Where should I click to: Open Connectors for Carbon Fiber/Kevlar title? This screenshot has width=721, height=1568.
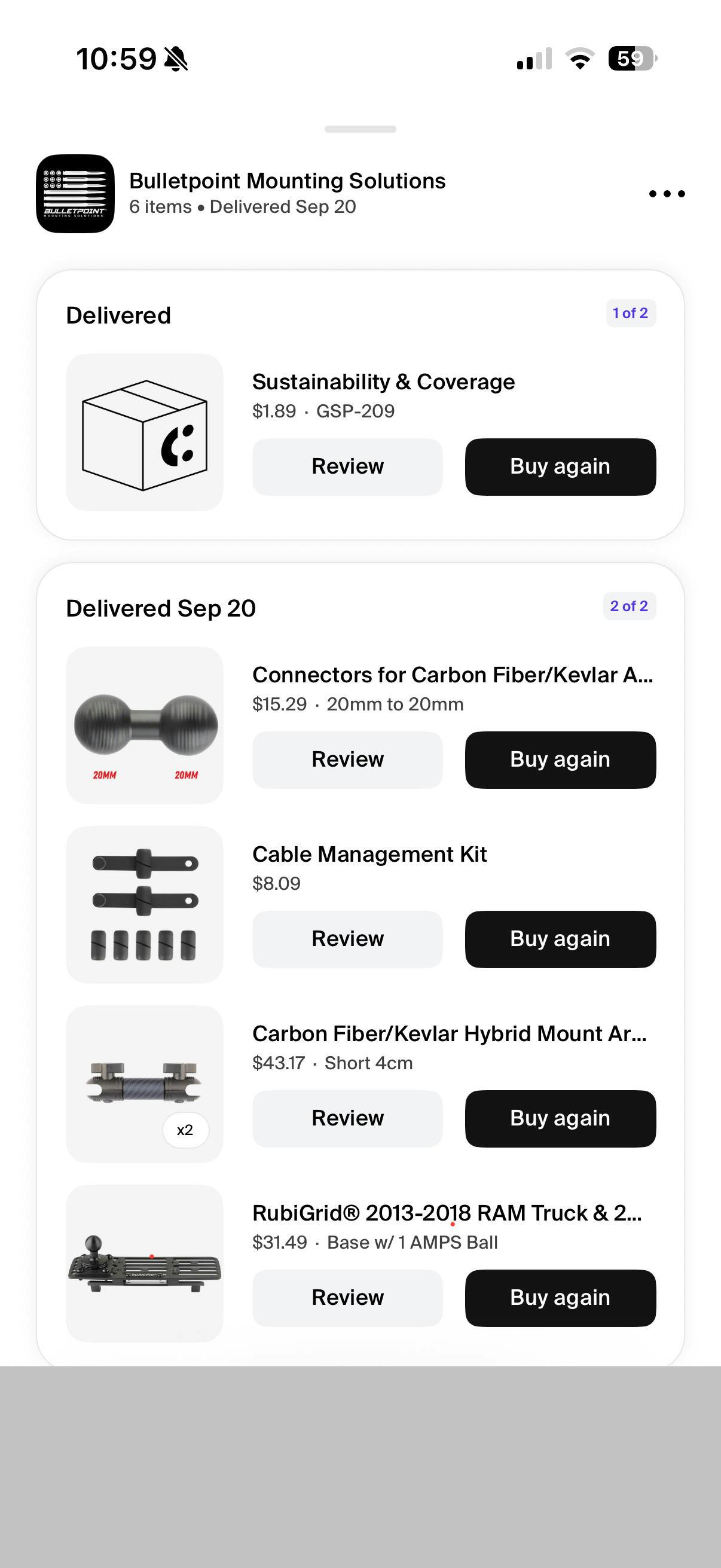(452, 675)
